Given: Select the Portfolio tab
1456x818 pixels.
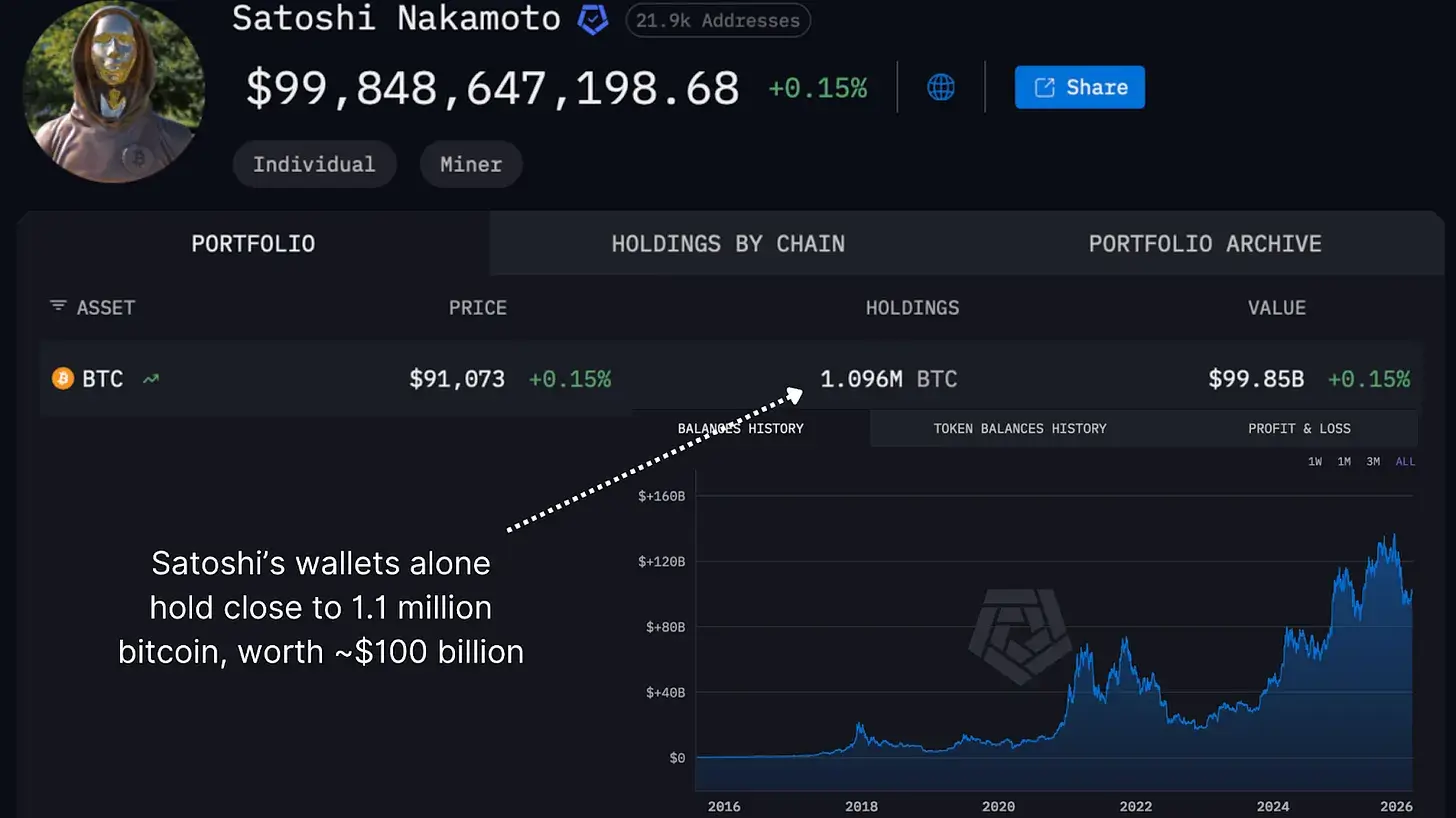Looking at the screenshot, I should 253,244.
